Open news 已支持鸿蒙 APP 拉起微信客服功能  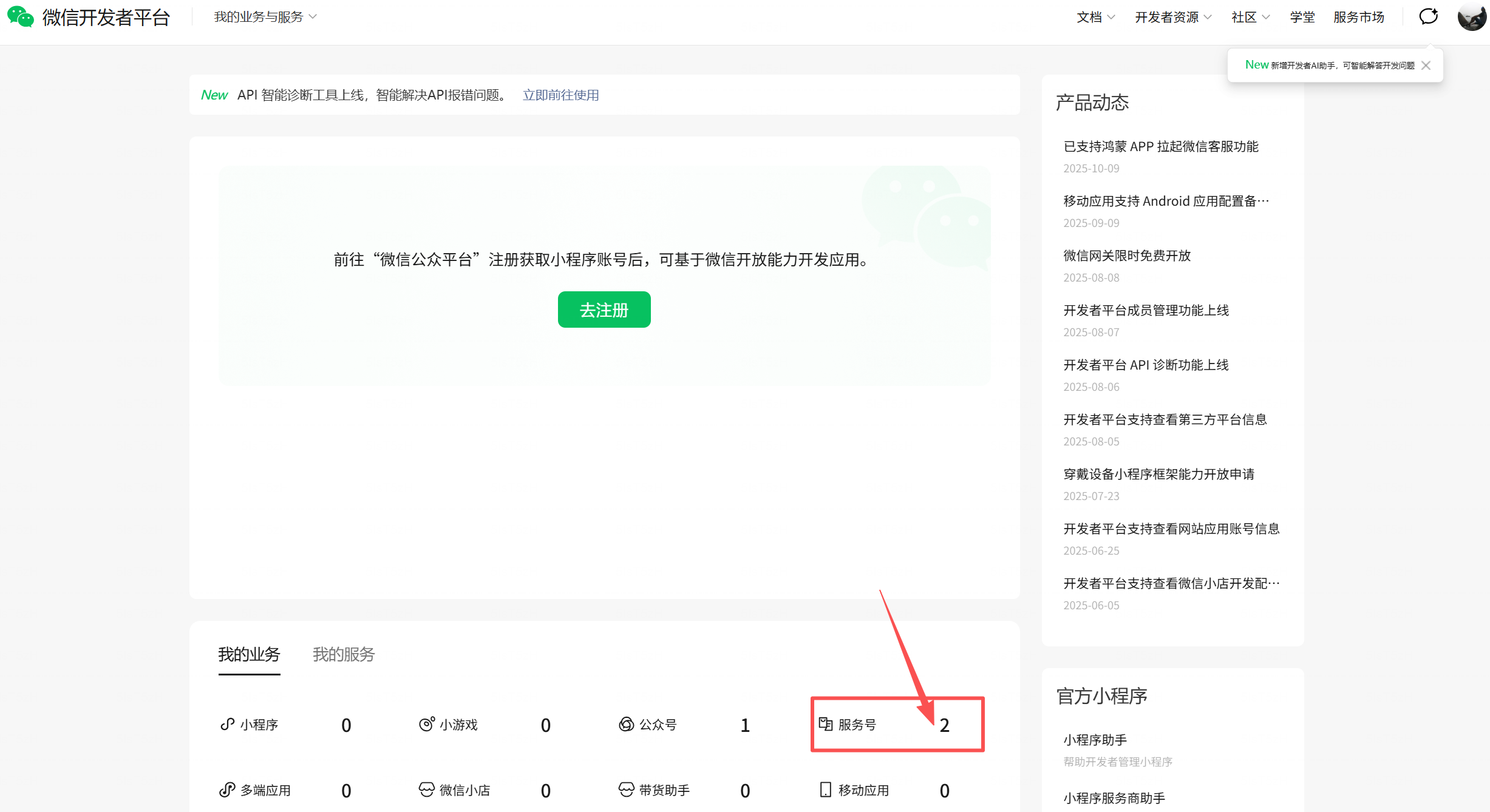tap(1161, 146)
